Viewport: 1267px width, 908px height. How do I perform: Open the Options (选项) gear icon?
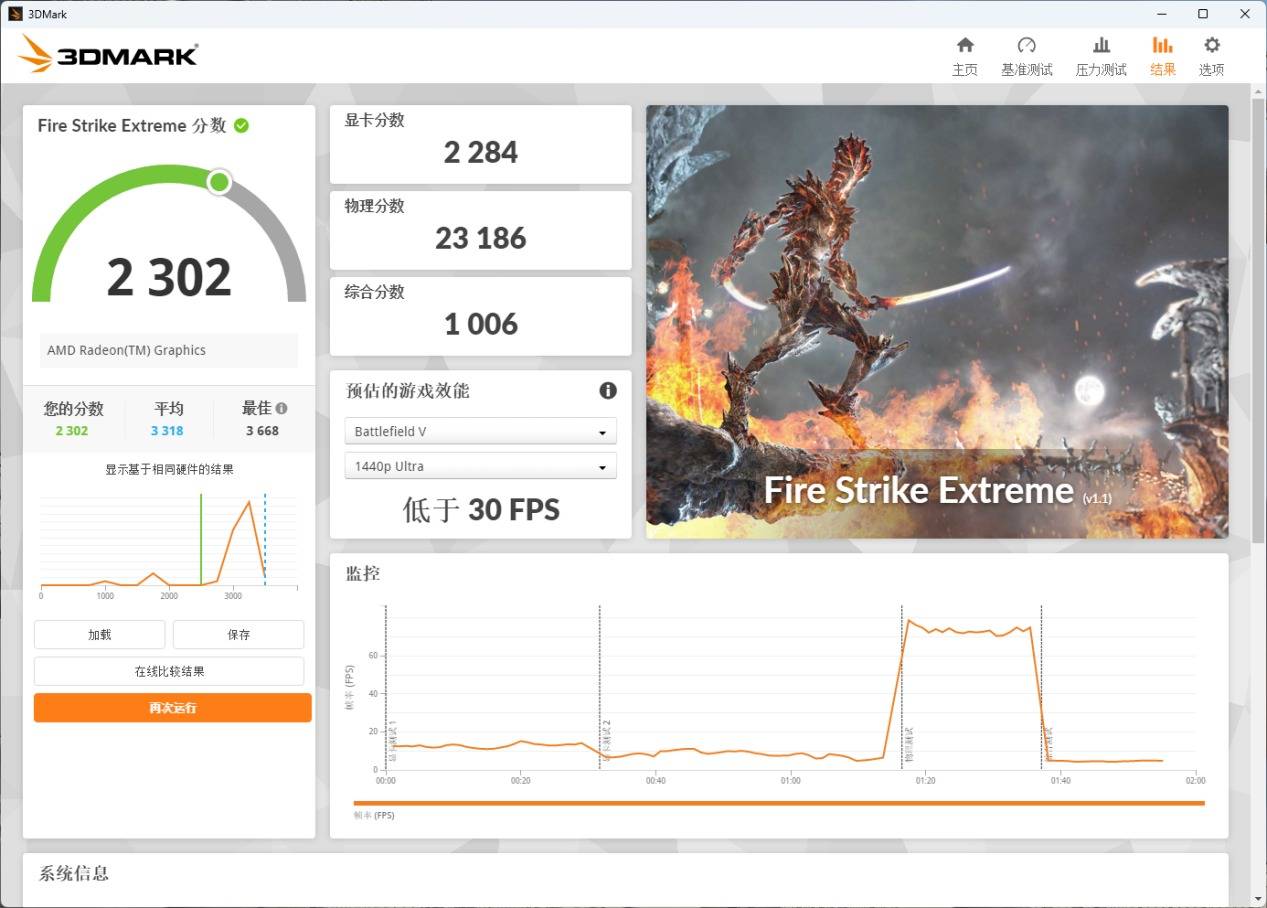tap(1211, 46)
